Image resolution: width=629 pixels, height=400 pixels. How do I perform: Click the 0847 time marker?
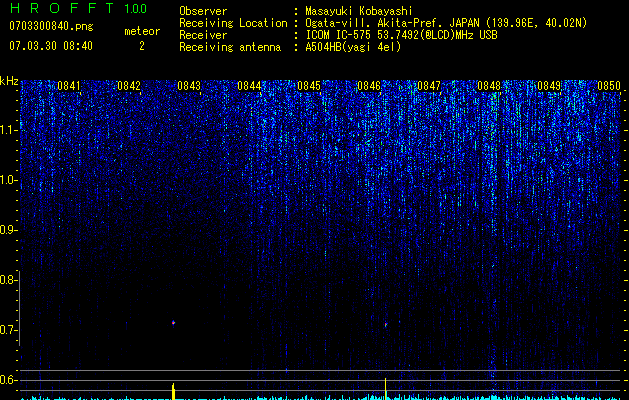click(429, 86)
